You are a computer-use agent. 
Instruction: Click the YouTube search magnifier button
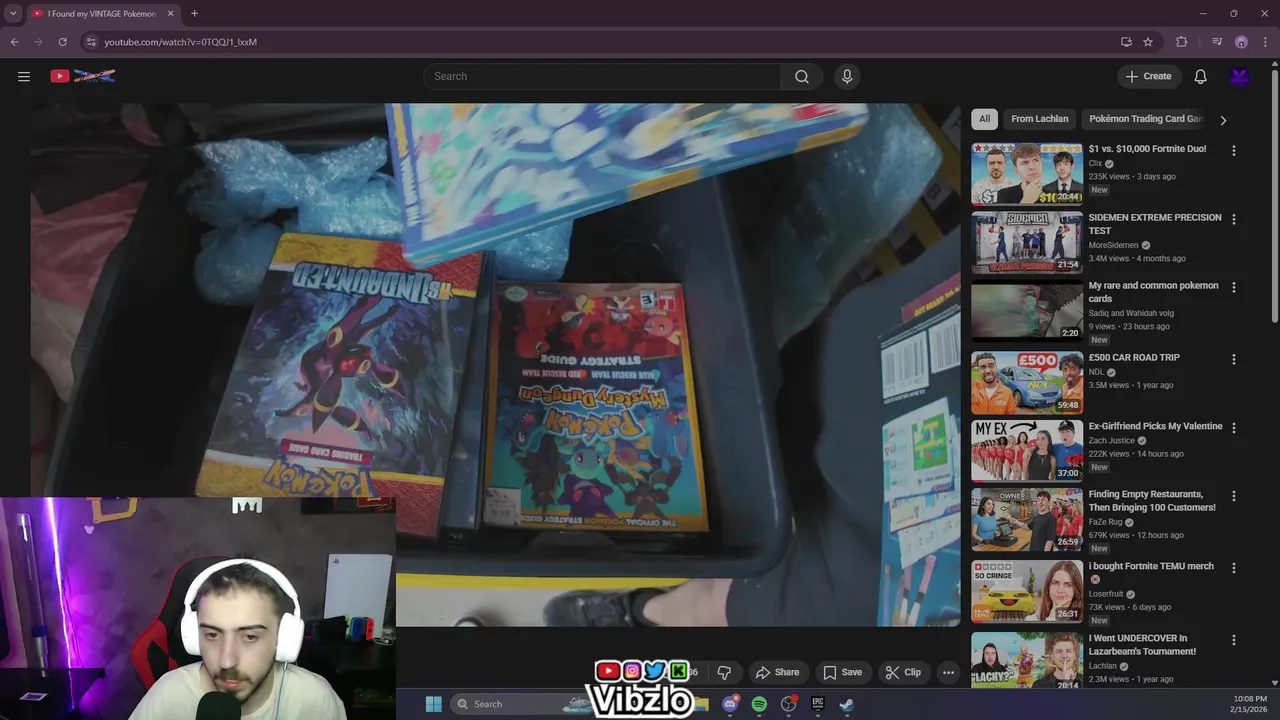click(x=802, y=76)
